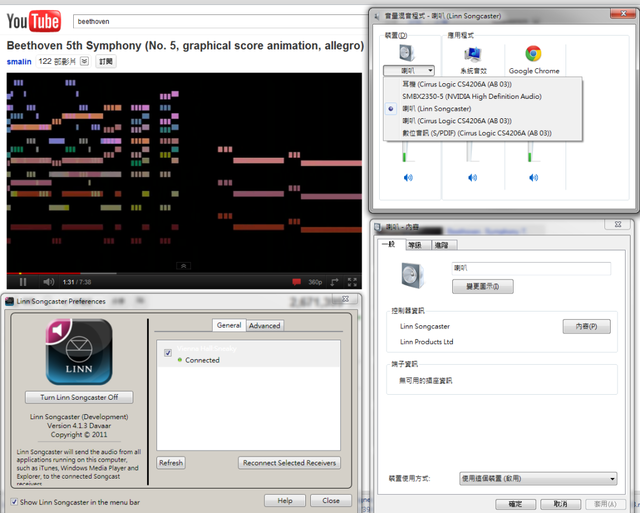Click the Refresh button

tap(171, 463)
